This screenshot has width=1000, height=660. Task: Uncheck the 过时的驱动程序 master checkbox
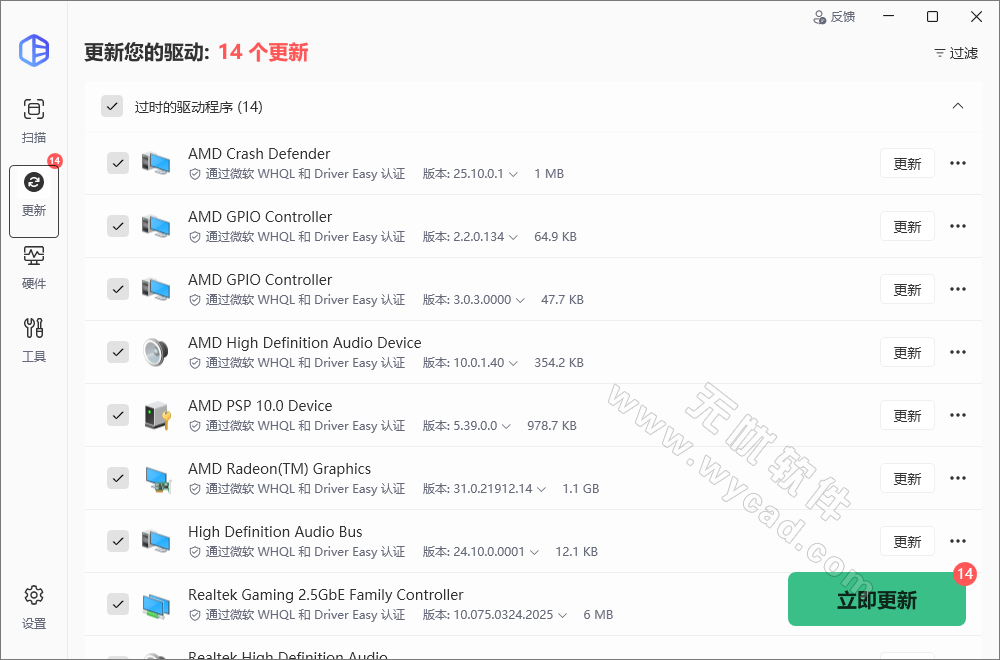(112, 106)
